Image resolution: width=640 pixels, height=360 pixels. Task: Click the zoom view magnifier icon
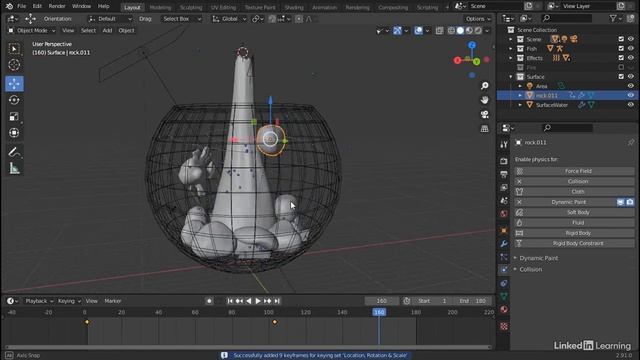click(484, 86)
